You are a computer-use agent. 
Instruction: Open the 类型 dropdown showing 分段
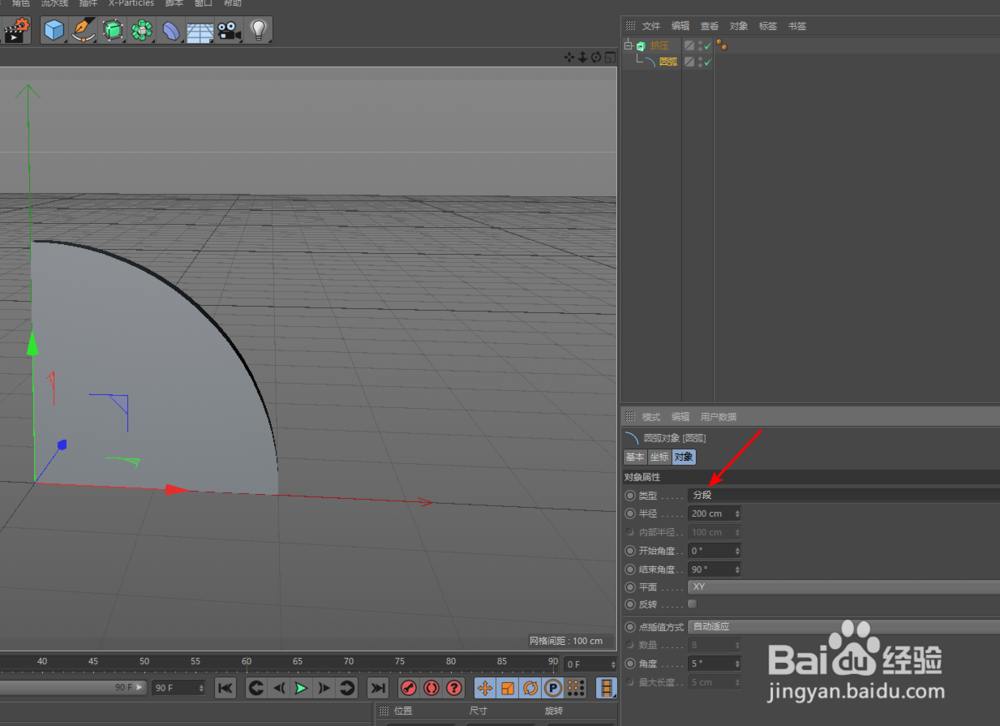843,495
